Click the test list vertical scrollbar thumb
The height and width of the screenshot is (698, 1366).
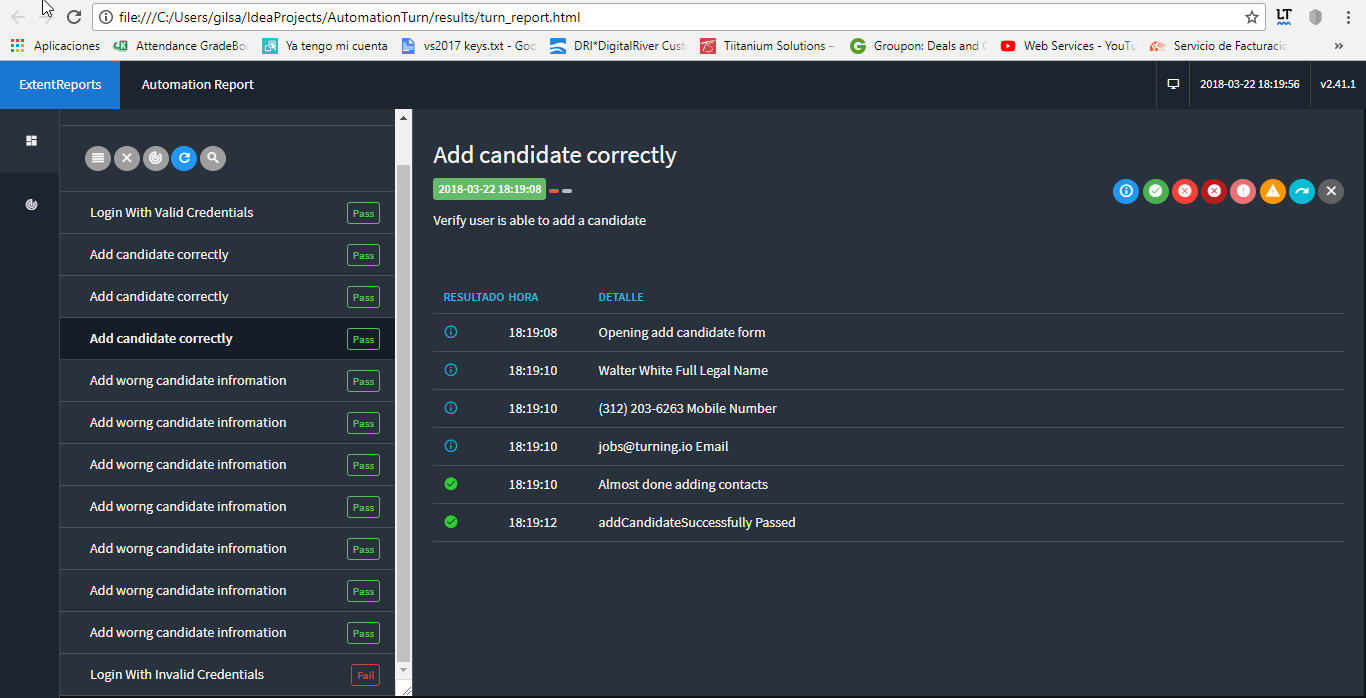(x=404, y=413)
